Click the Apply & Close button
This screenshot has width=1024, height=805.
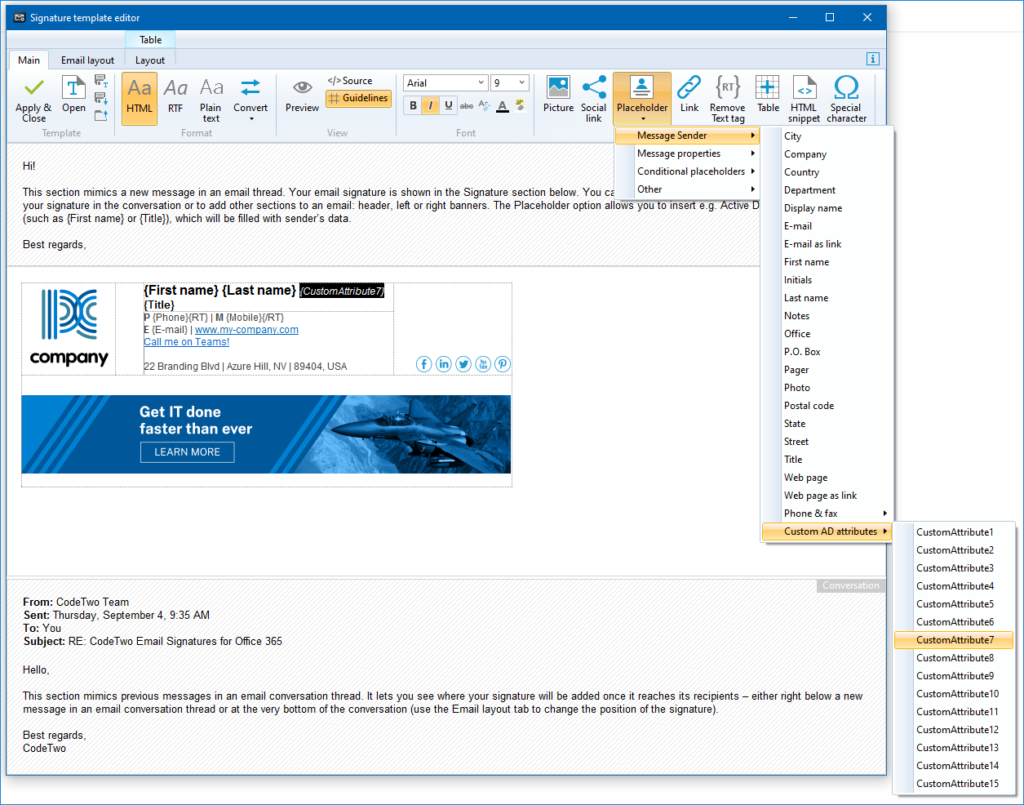coord(33,99)
